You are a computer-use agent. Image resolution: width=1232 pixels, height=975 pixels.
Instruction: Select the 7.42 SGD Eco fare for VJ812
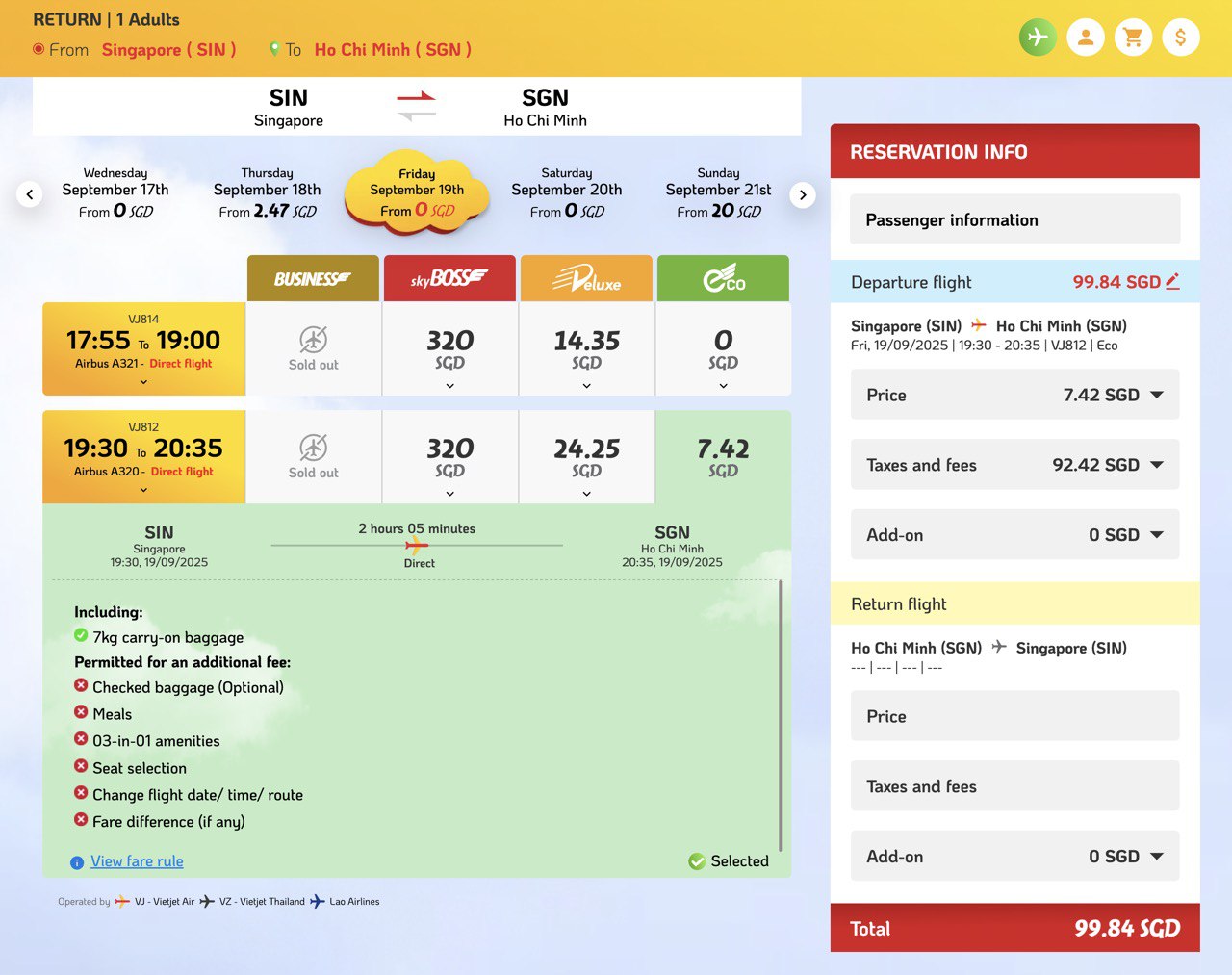coord(723,457)
